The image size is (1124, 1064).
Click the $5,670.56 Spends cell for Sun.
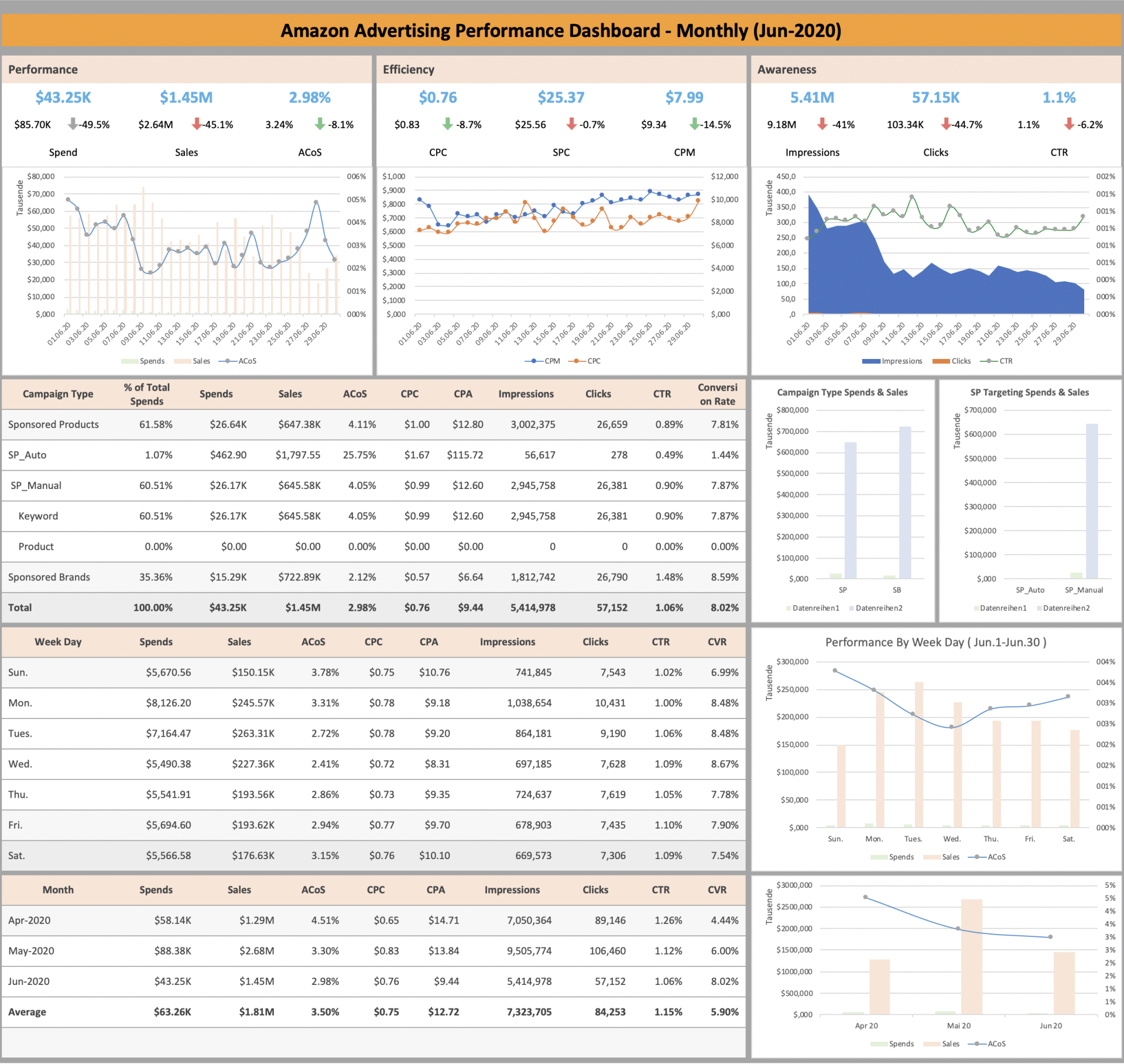click(169, 672)
